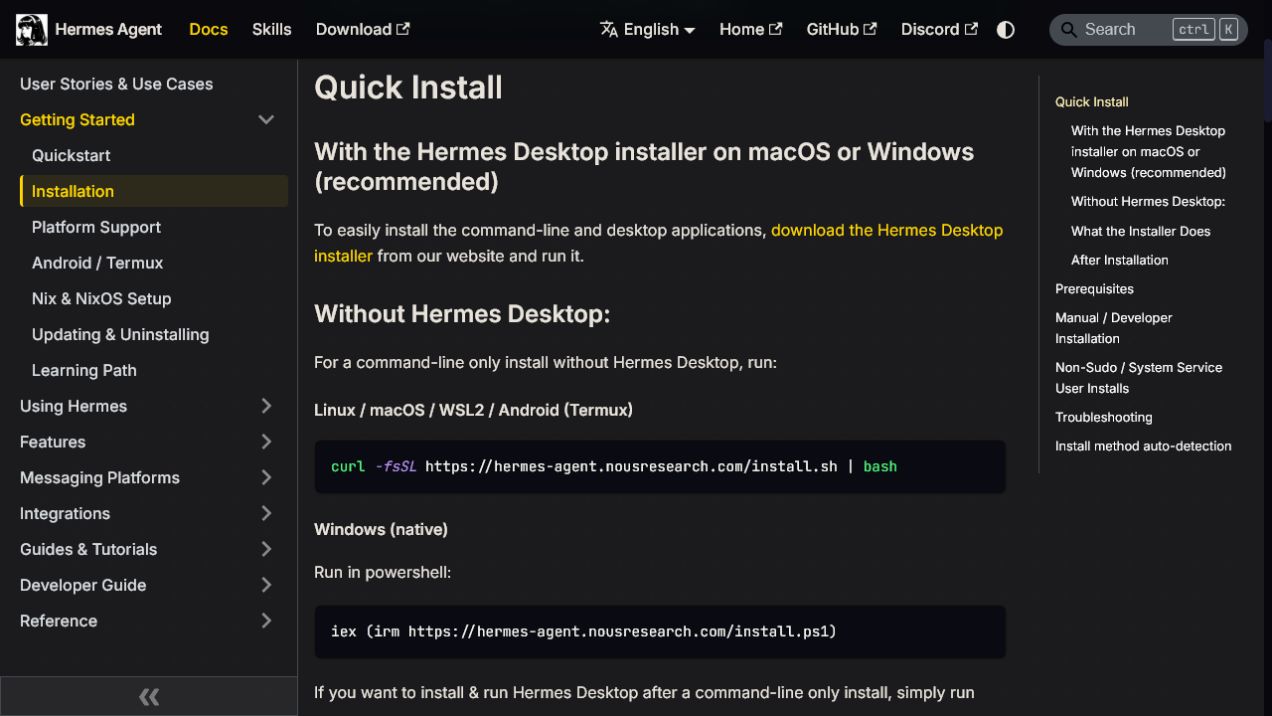Open Developer Guide sidebar category
This screenshot has width=1272, height=716.
point(83,585)
